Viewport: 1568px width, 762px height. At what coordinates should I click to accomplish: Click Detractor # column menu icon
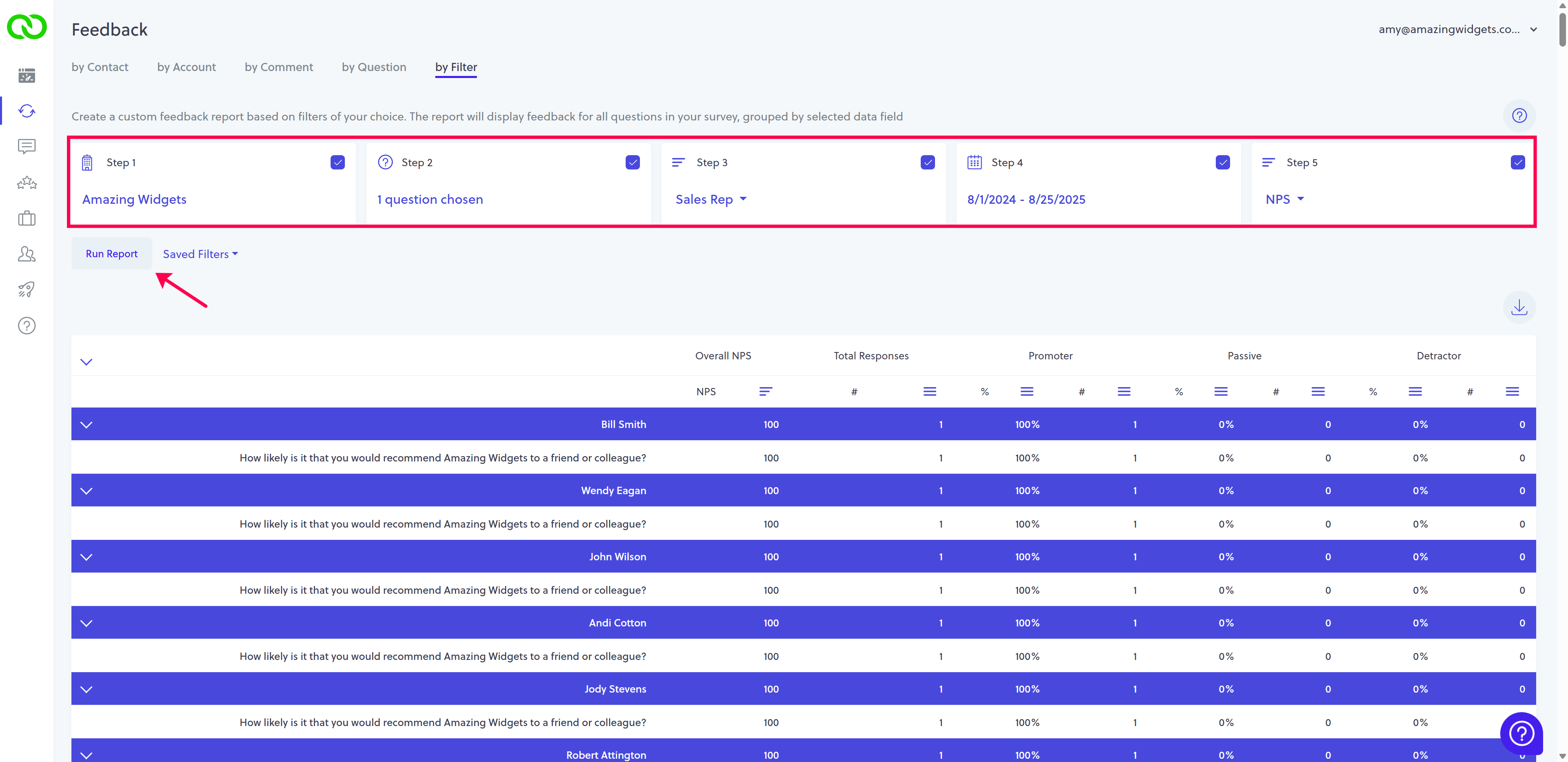click(x=1512, y=392)
